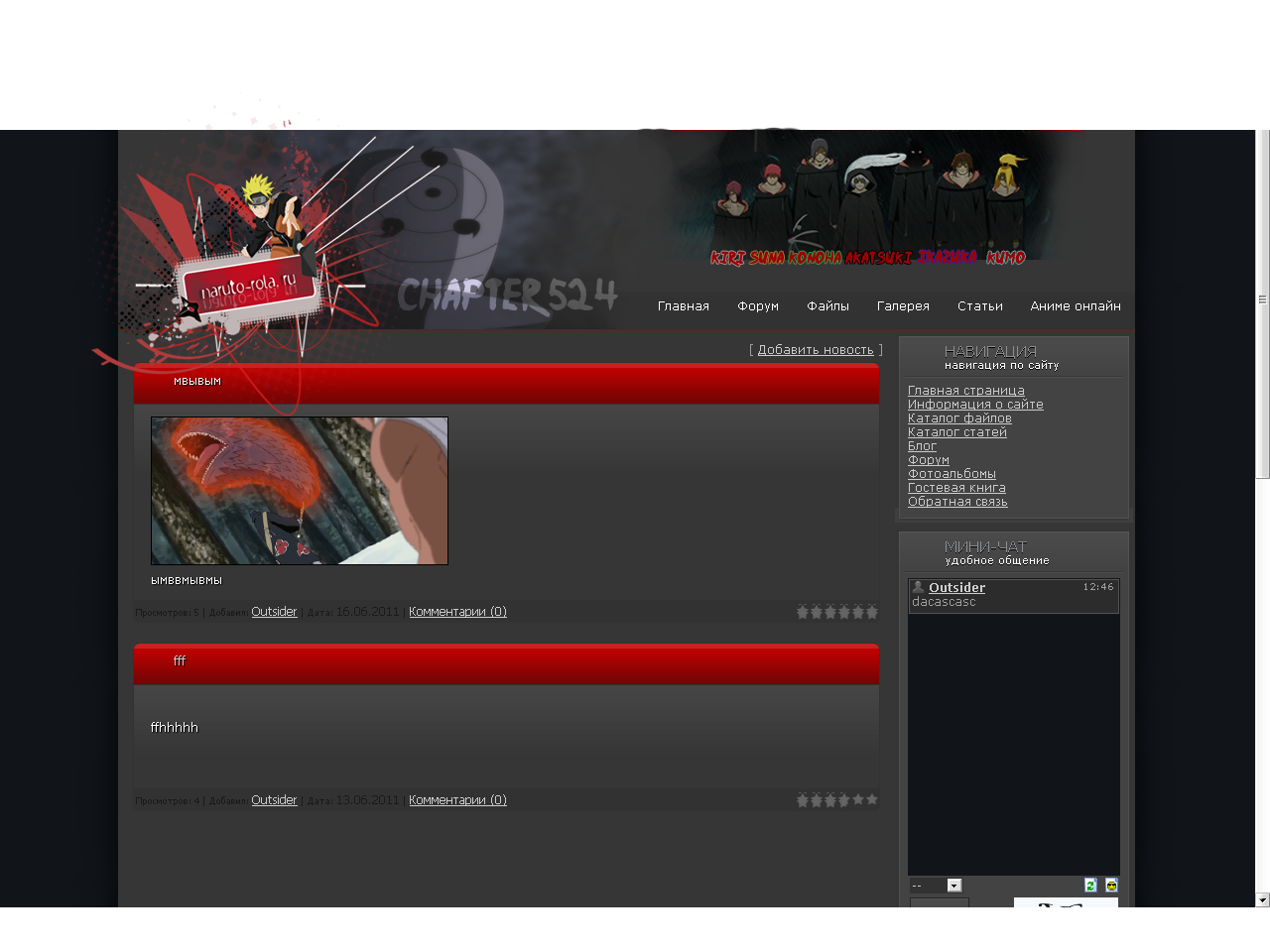Image resolution: width=1270 pixels, height=952 pixels.
Task: Open the smileys icon in mini-chat
Action: pos(1111,885)
